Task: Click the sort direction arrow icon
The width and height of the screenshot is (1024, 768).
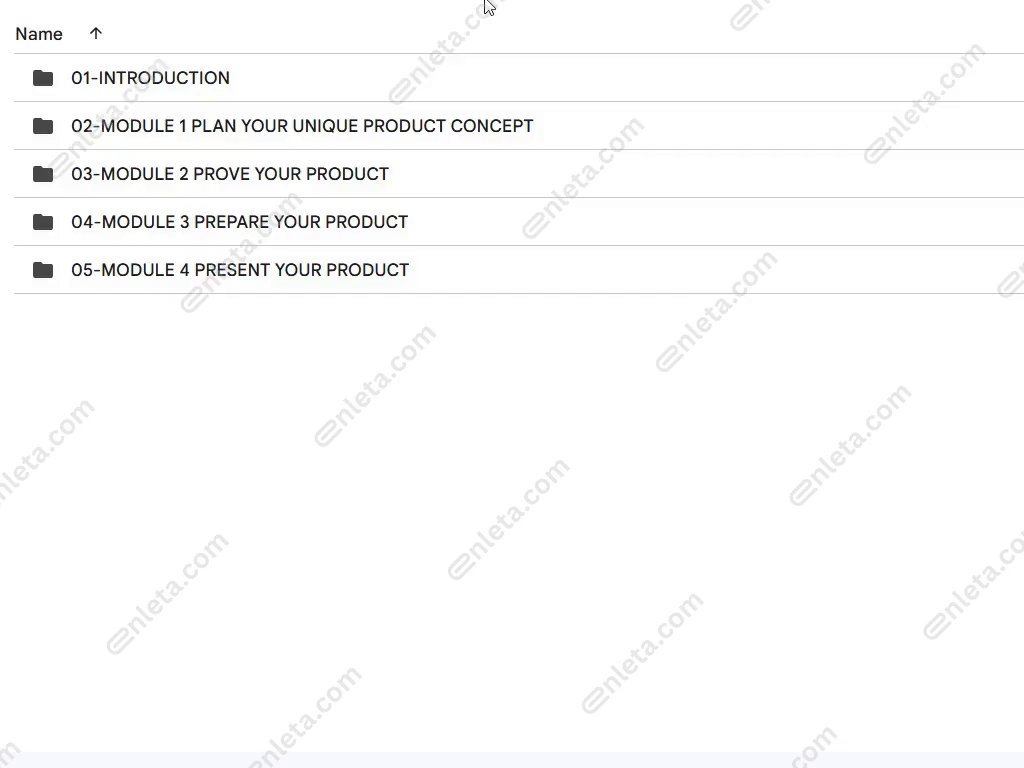Action: click(x=96, y=34)
